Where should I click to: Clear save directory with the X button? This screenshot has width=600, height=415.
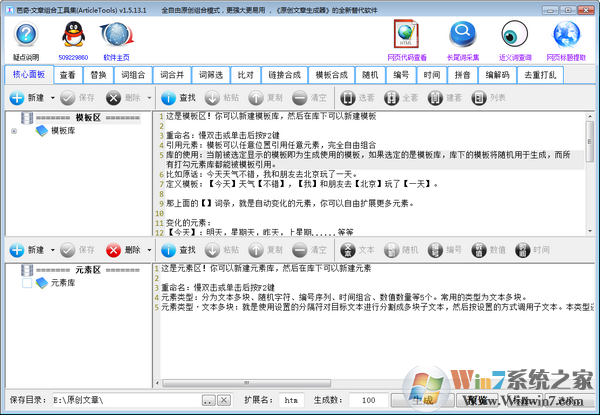[x=224, y=400]
